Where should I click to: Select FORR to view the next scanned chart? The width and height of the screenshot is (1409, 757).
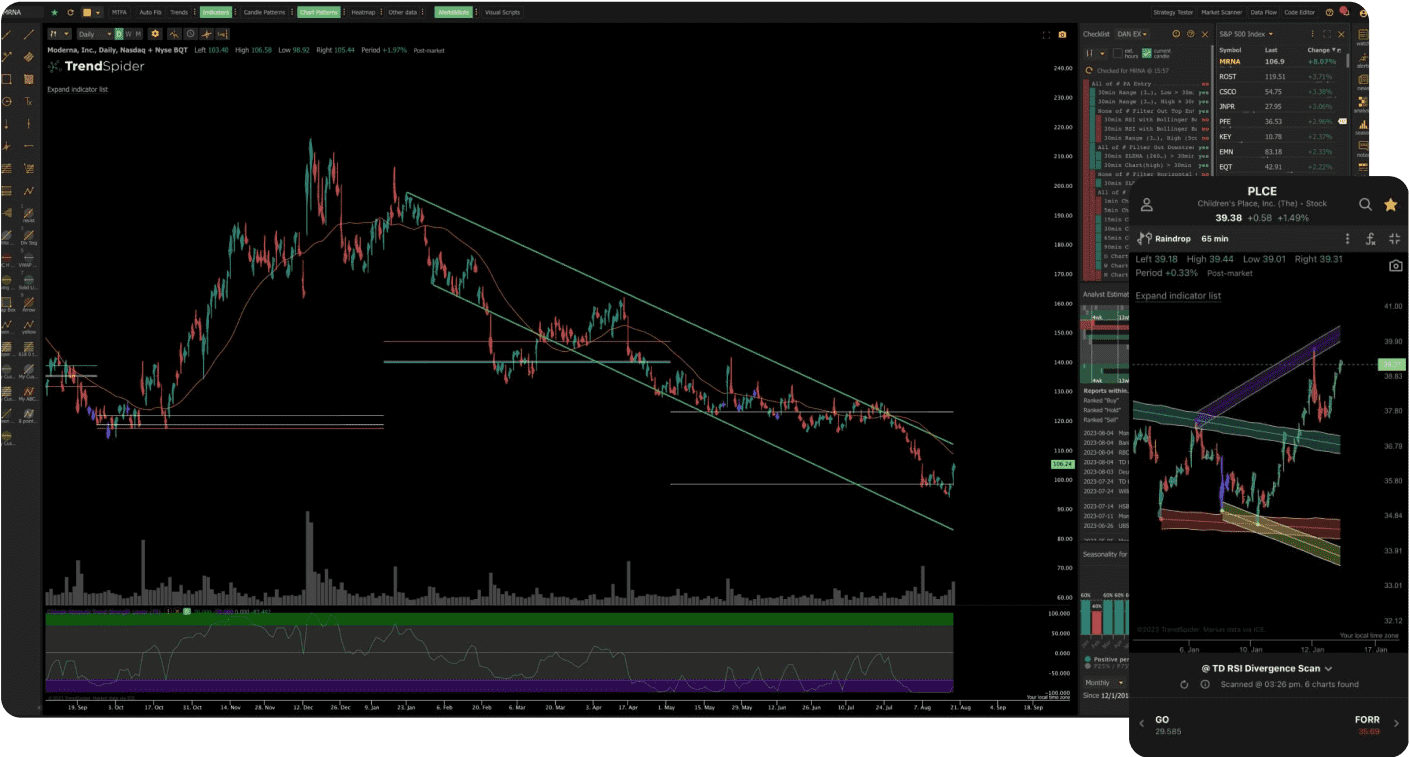click(1368, 719)
